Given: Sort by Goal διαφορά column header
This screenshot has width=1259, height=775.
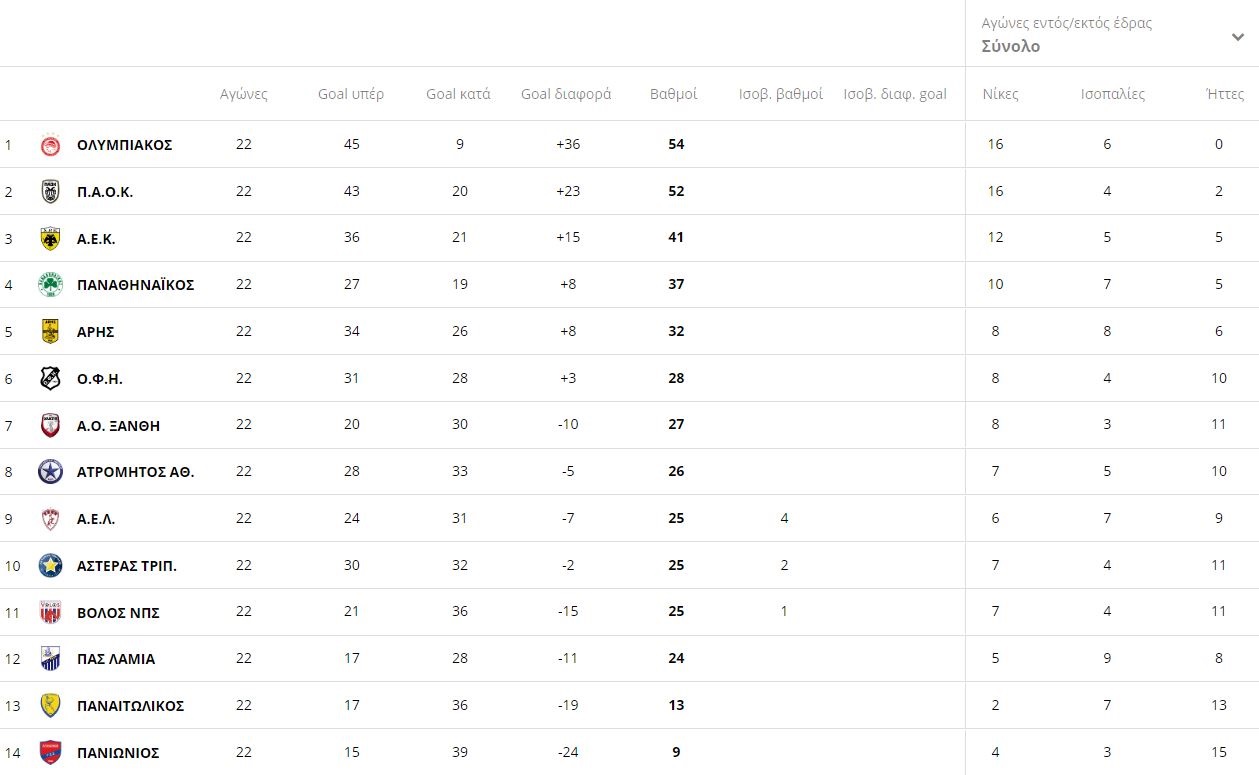Looking at the screenshot, I should point(566,94).
